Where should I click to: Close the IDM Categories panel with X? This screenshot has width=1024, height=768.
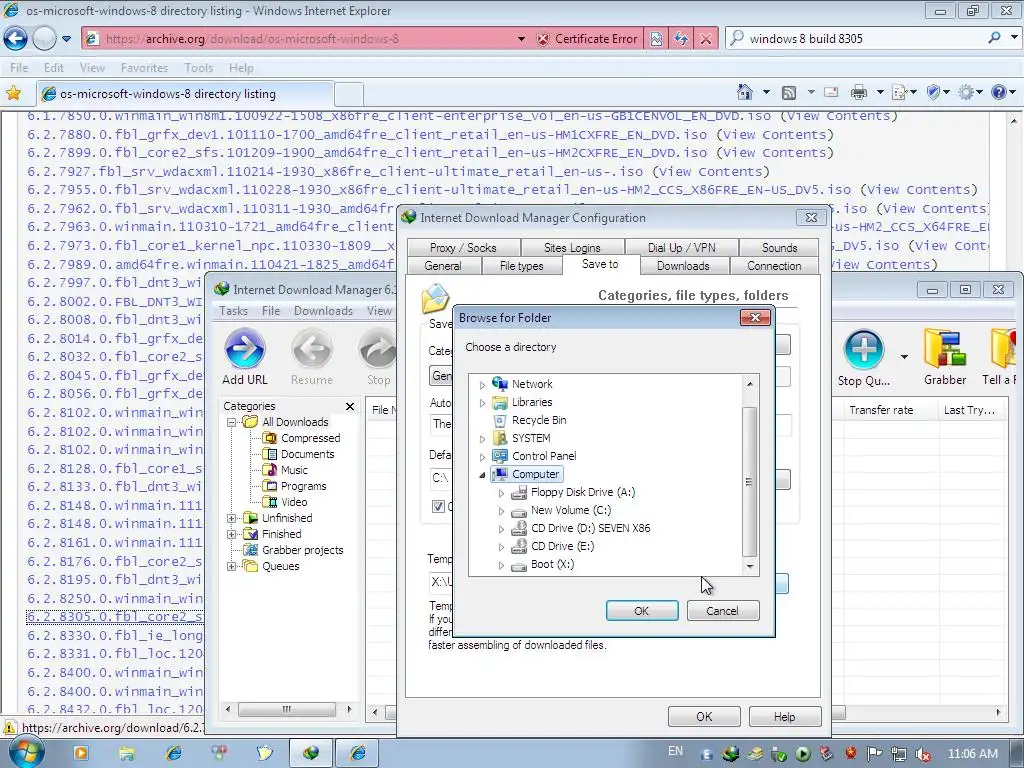350,406
